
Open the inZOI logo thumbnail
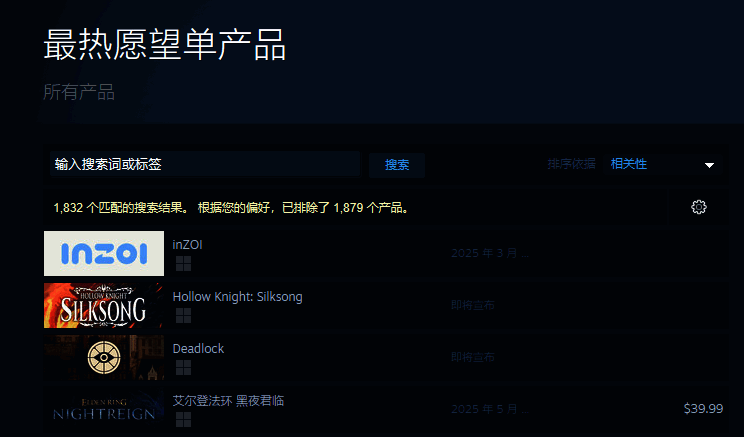click(x=104, y=253)
